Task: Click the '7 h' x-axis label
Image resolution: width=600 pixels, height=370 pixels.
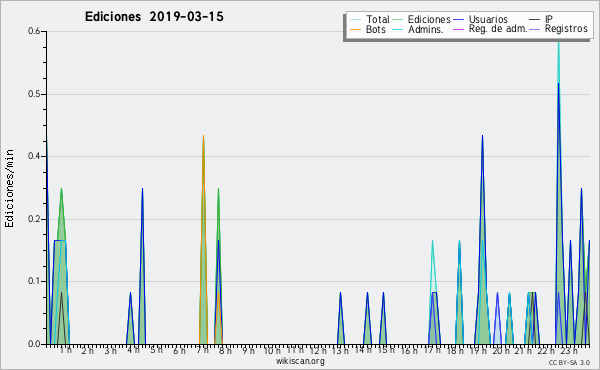Action: (x=202, y=350)
